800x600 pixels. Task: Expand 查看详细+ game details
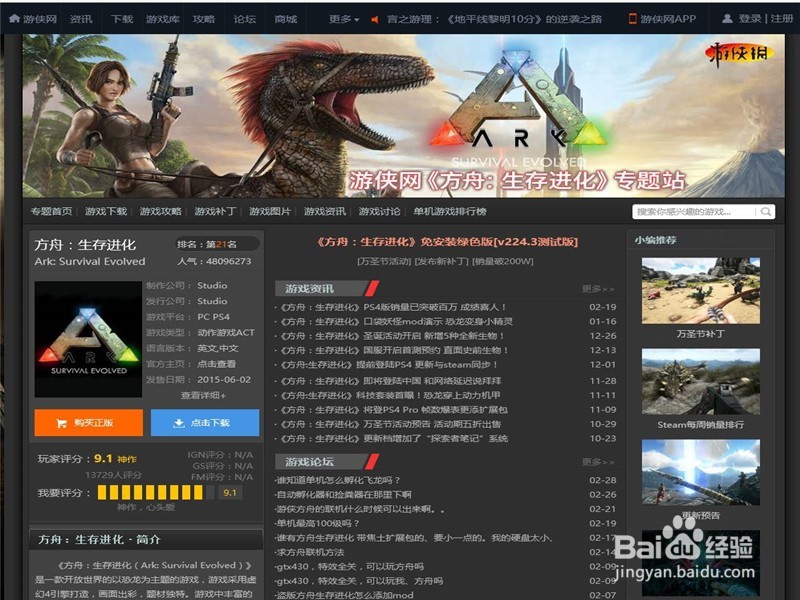click(203, 395)
